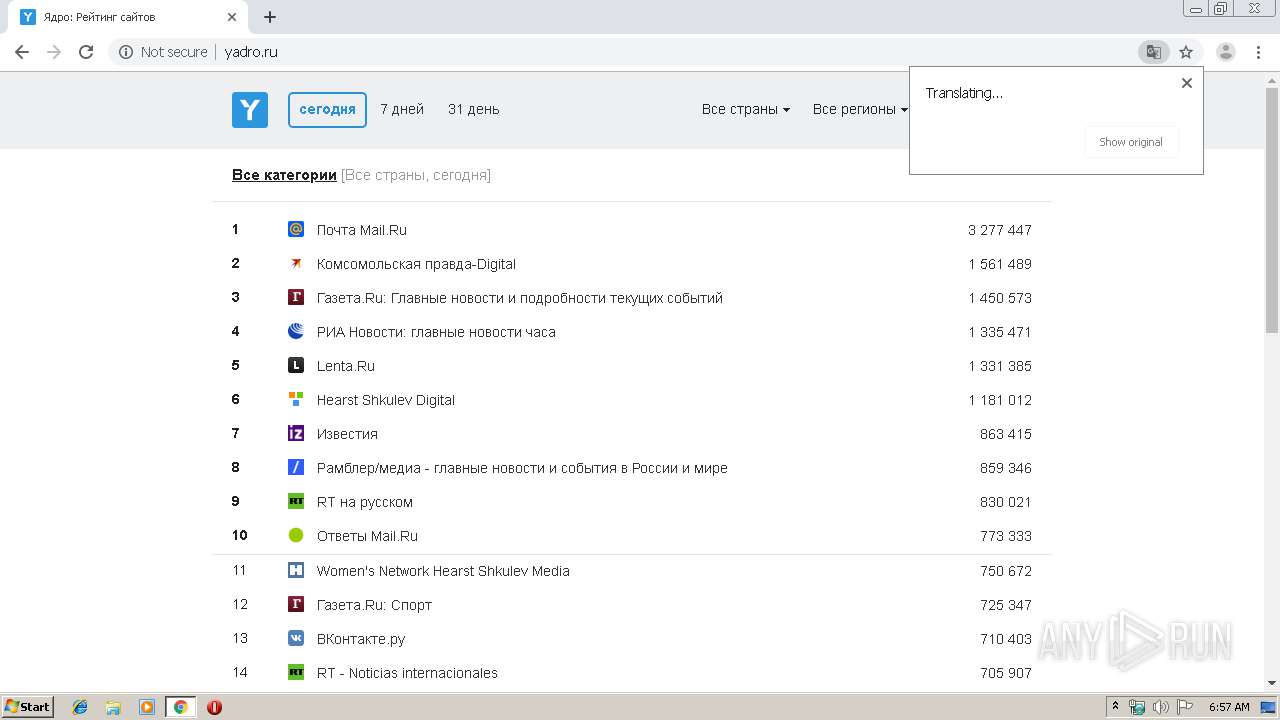Screen dimensions: 1280x720
Task: Open the Lenta.Ru link
Action: (346, 366)
